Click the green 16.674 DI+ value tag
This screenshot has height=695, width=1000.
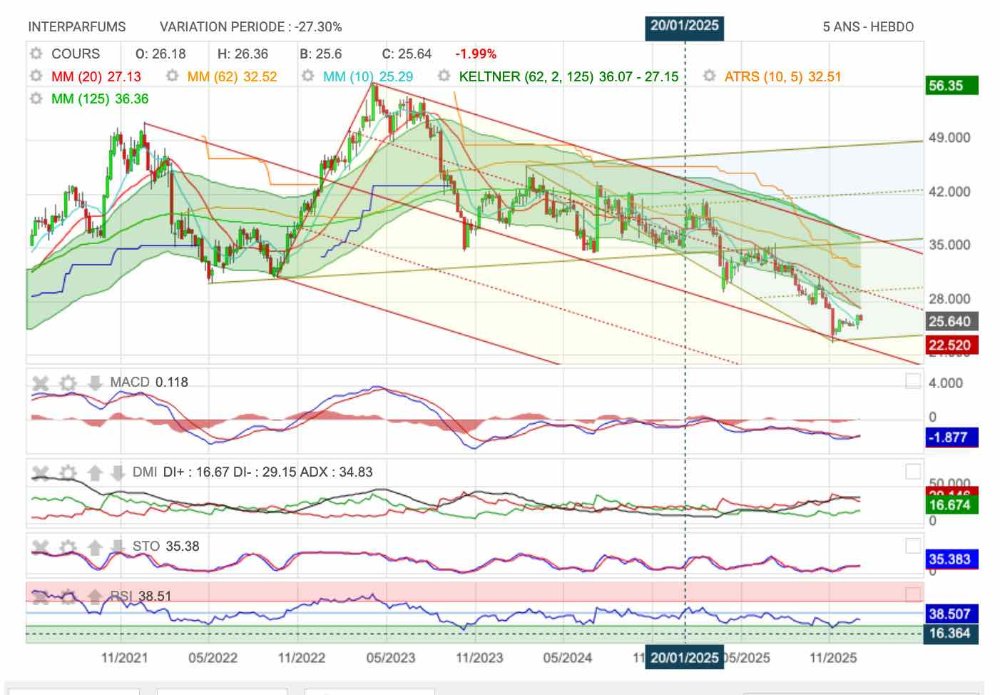952,505
